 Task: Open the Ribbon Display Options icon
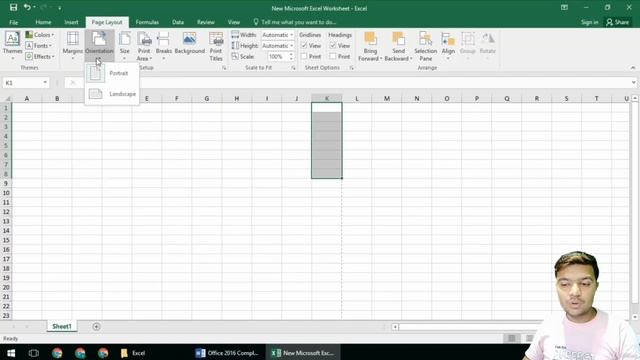(564, 7)
